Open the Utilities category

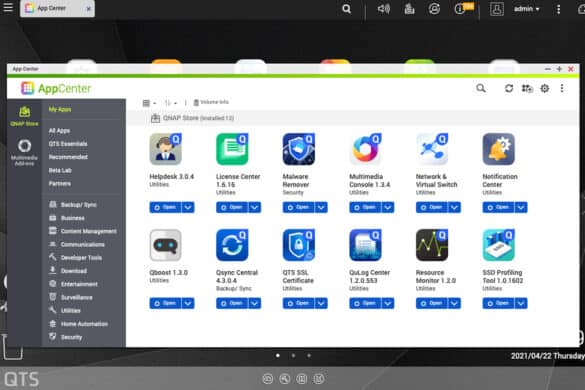coord(65,311)
